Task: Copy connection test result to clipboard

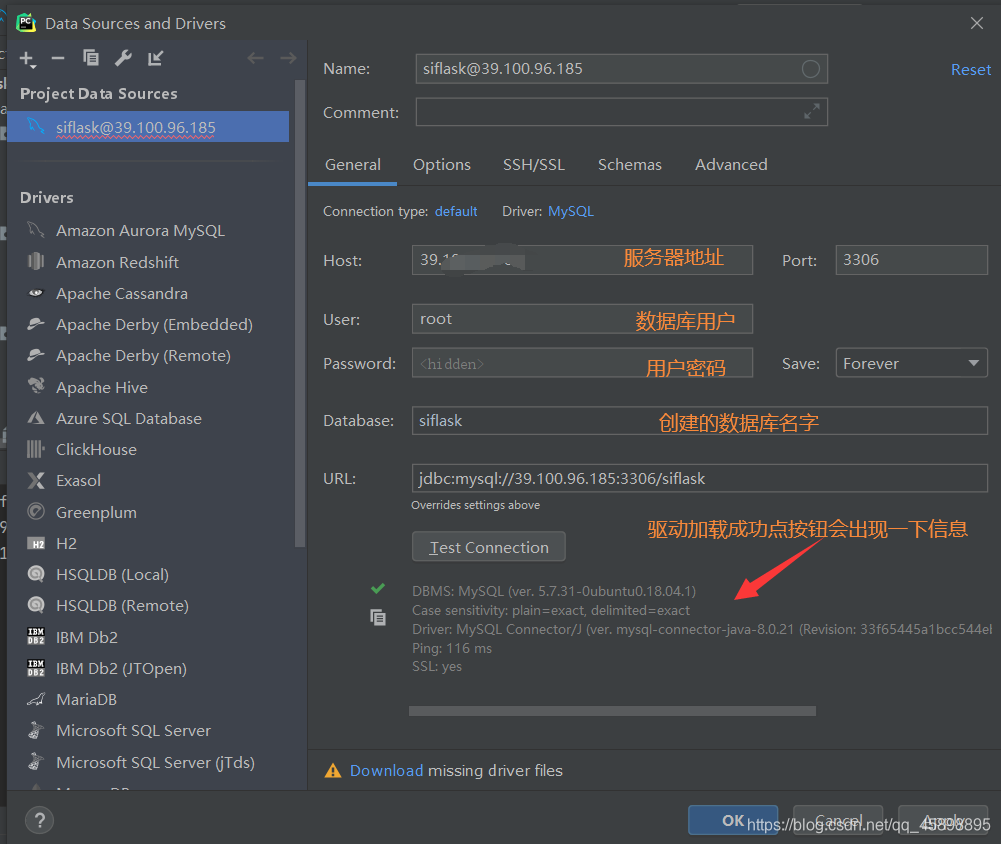Action: (x=378, y=617)
